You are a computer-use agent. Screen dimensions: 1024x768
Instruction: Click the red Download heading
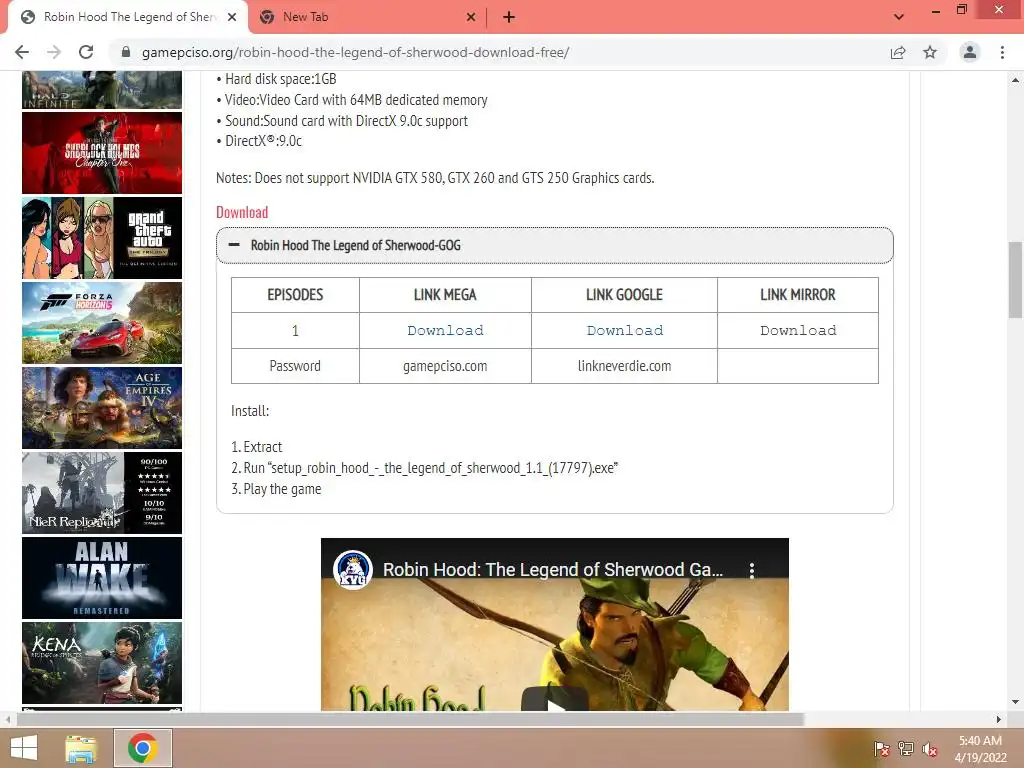pos(242,212)
